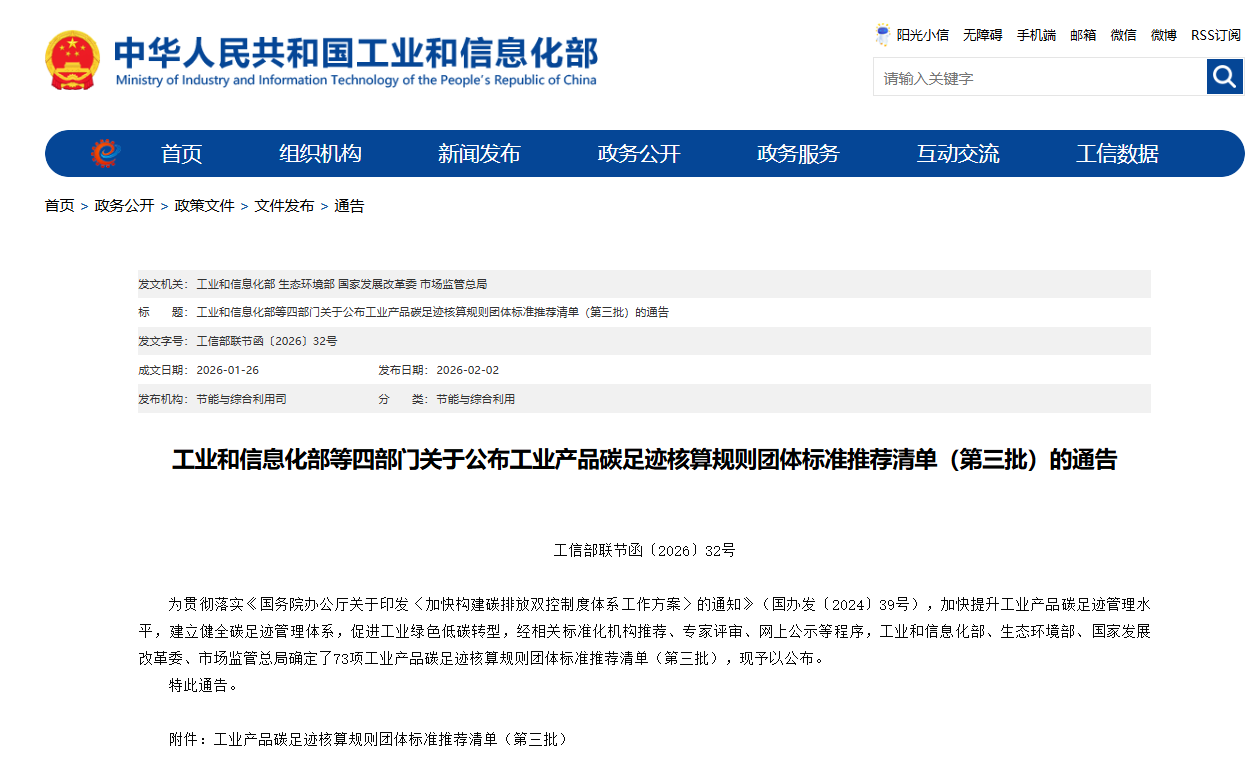Screen dimensions: 1255x765
Task: Go to 政务公开 in the main navigation
Action: pos(639,154)
